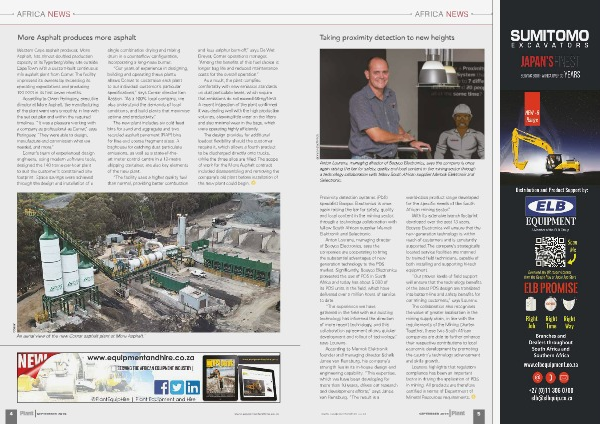
Task: Click the red NEW corner ribbon in banner
Action: (x=33, y=363)
